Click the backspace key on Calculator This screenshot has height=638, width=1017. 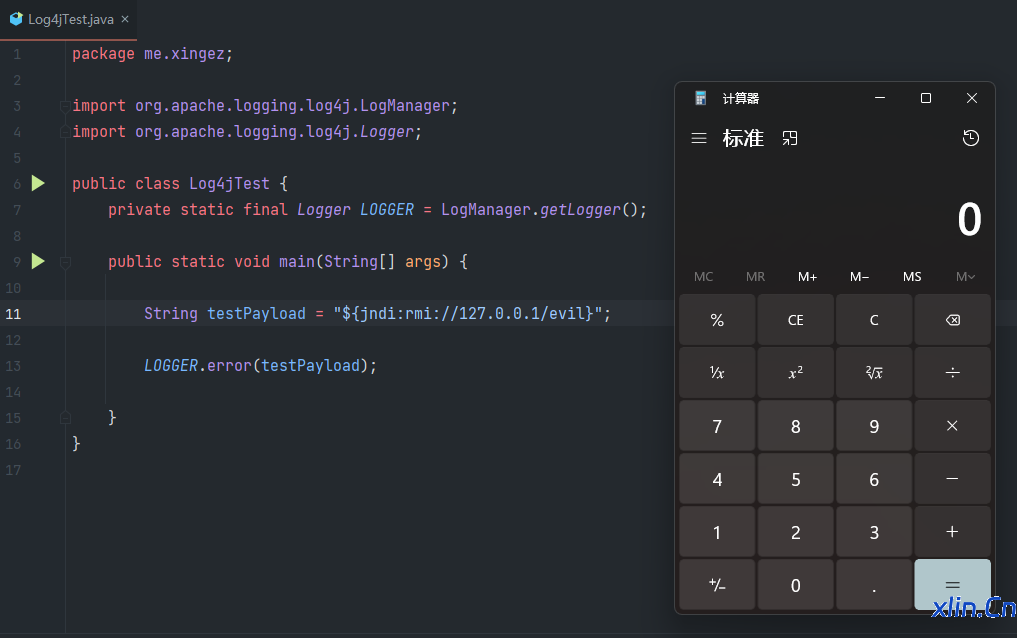[x=953, y=320]
